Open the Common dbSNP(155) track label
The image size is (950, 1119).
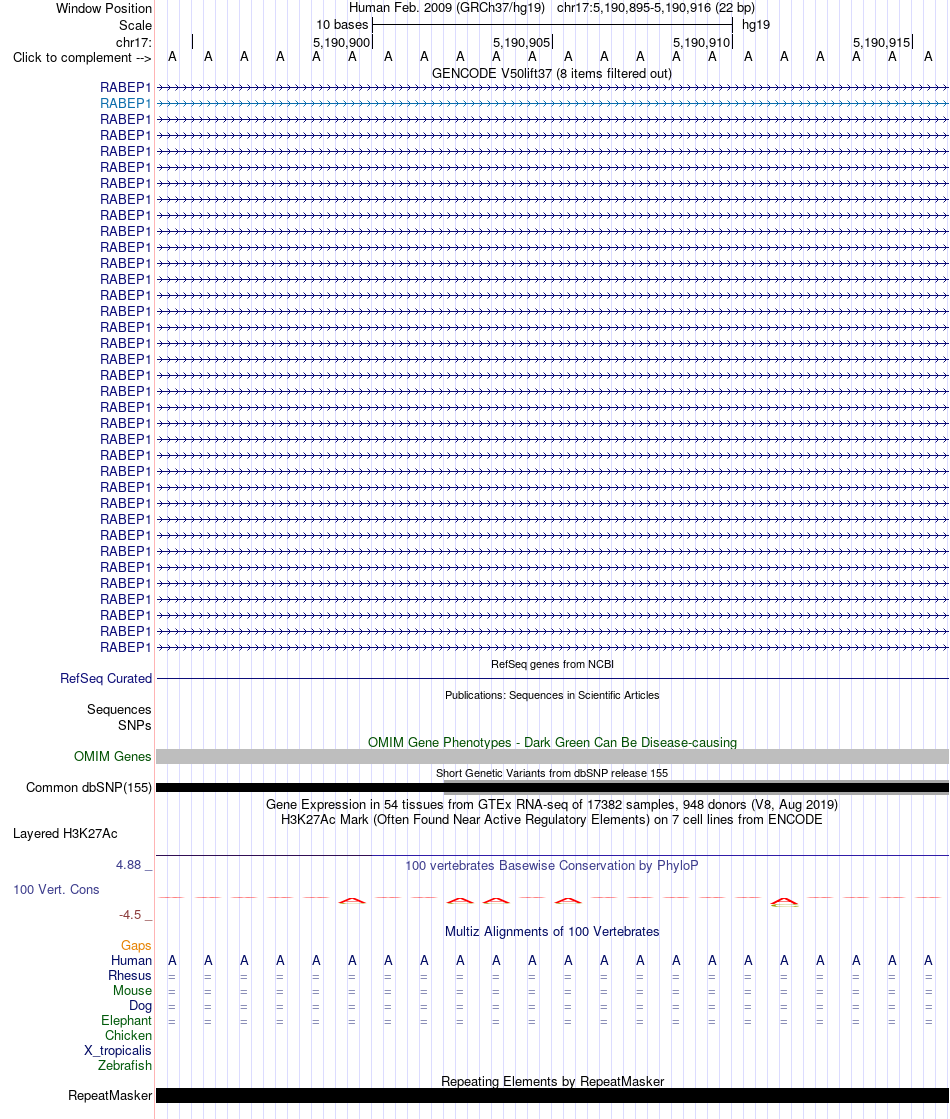(x=89, y=788)
